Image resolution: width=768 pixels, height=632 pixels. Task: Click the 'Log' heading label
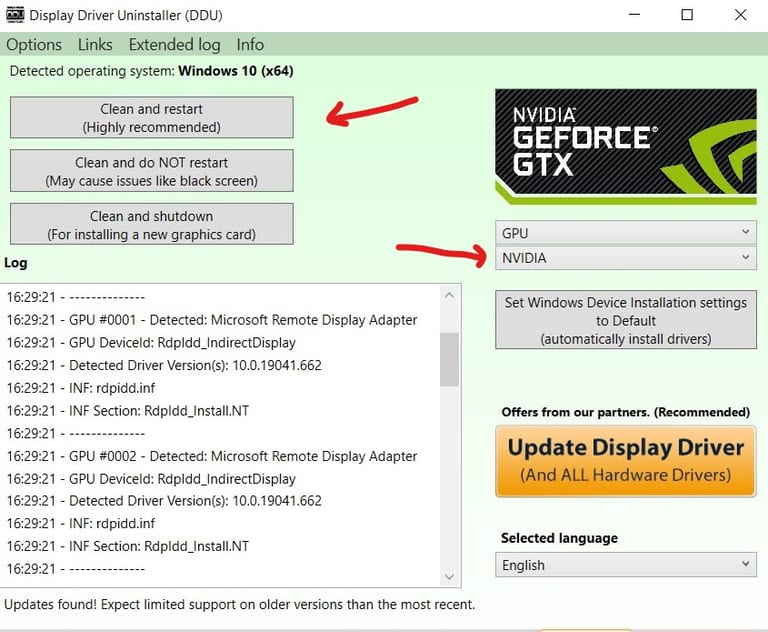16,263
